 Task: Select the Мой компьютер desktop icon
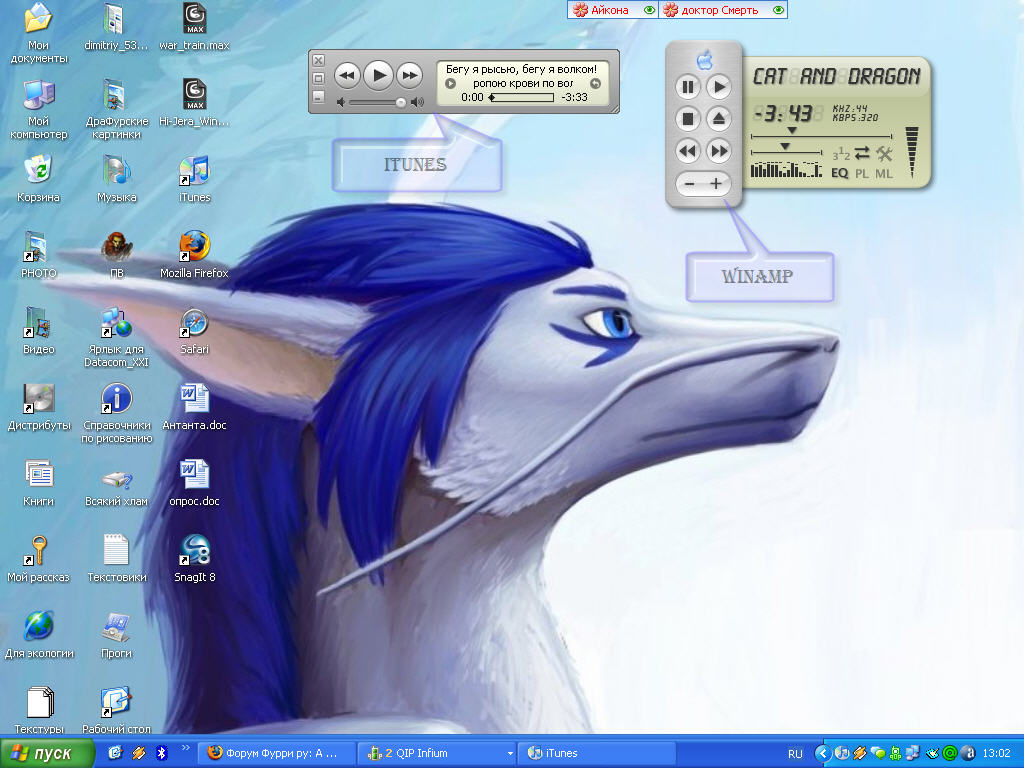[39, 109]
